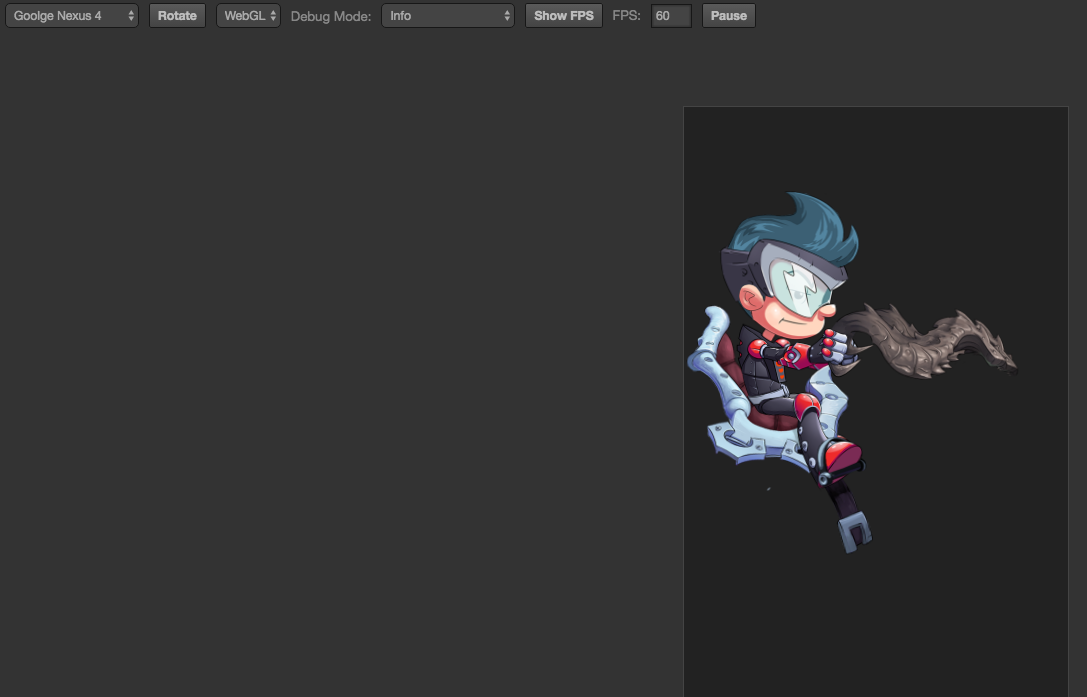Click the Show FPS button
The height and width of the screenshot is (697, 1087).
(564, 15)
